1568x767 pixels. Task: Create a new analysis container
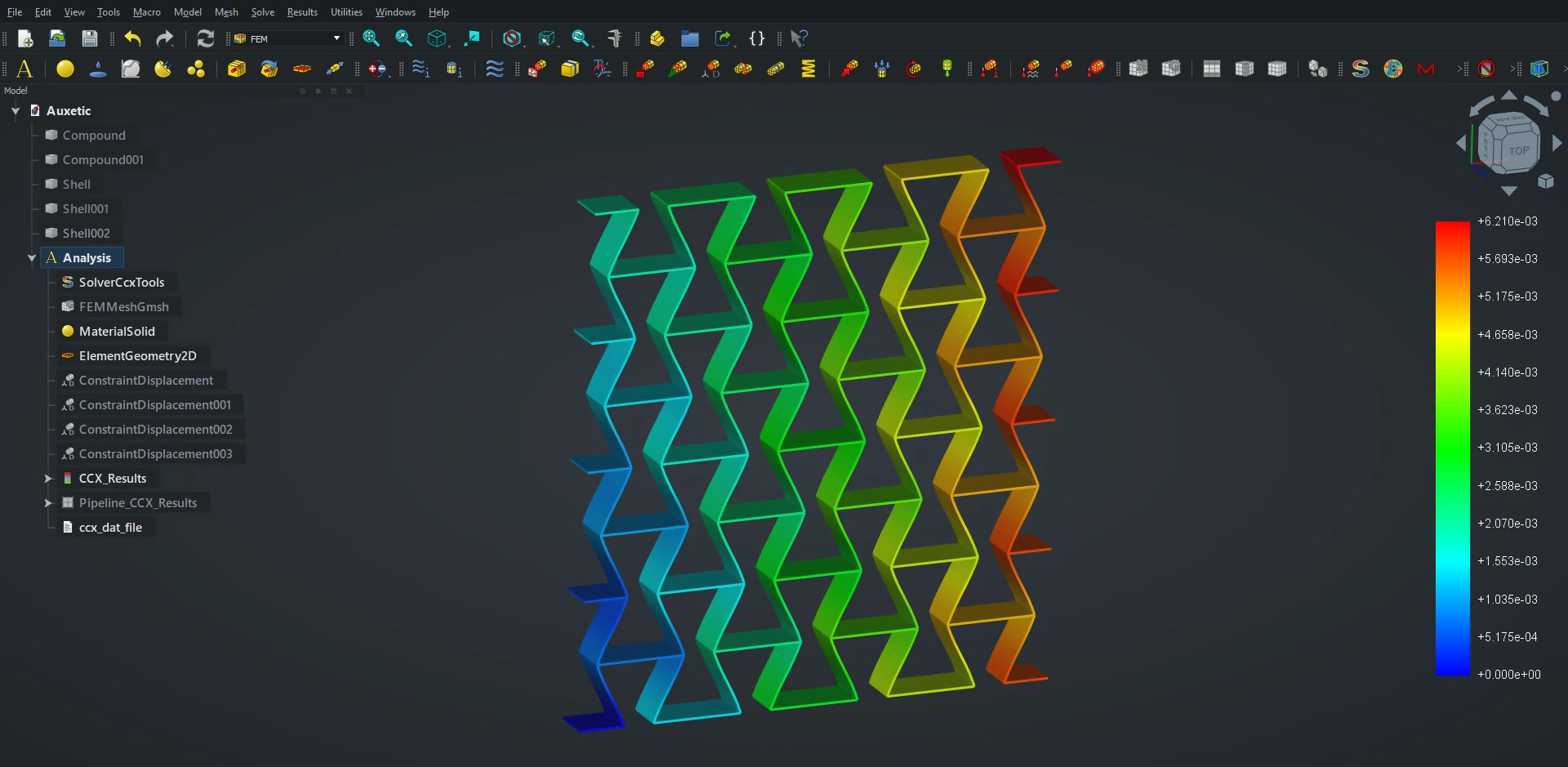click(24, 69)
